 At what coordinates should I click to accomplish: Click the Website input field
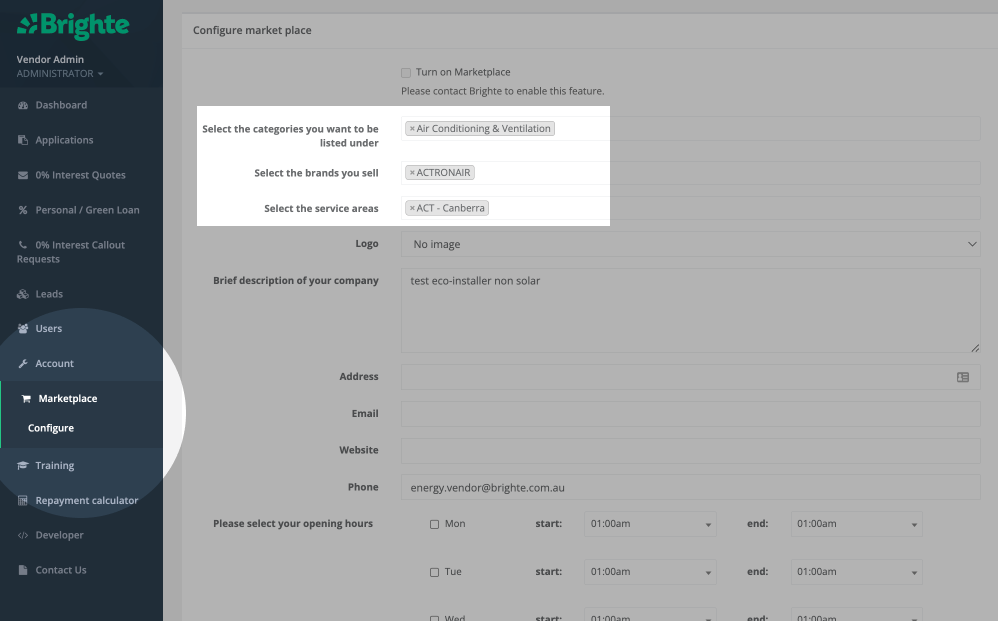pos(690,451)
